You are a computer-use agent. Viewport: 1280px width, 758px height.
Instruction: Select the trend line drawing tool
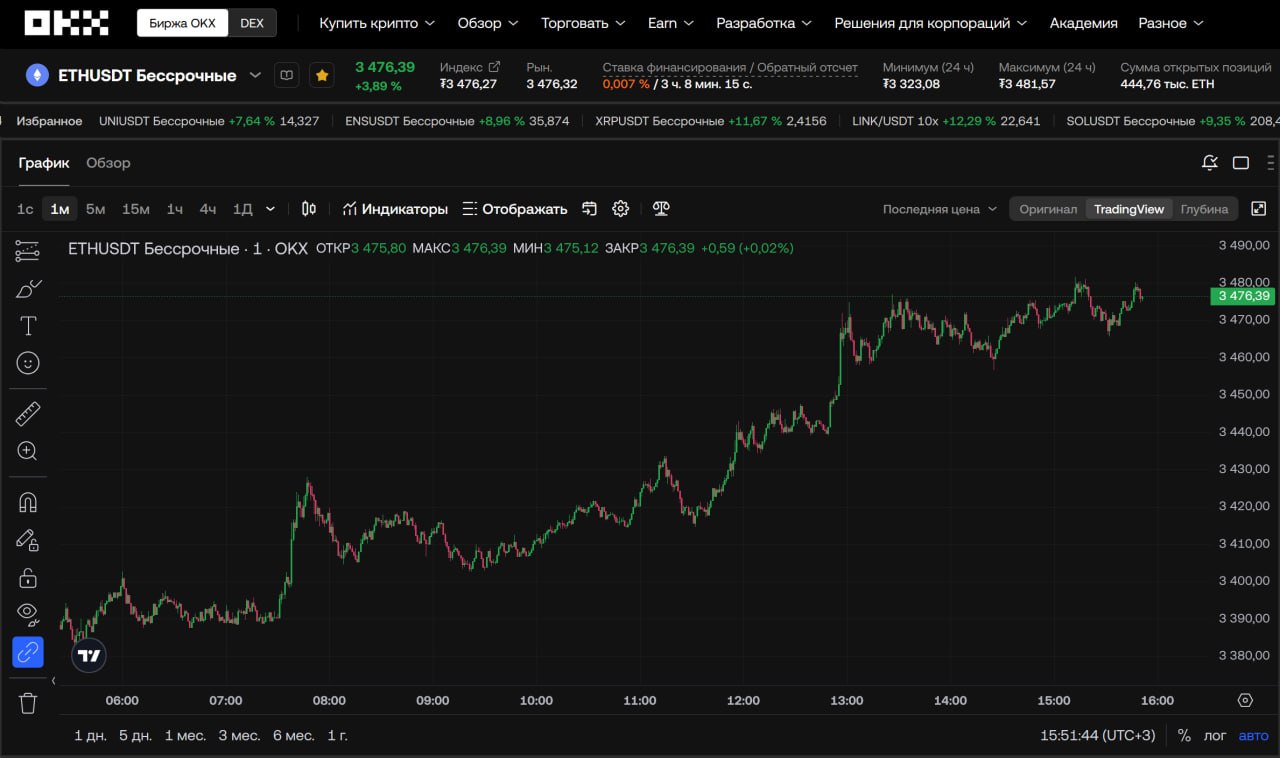(x=28, y=251)
